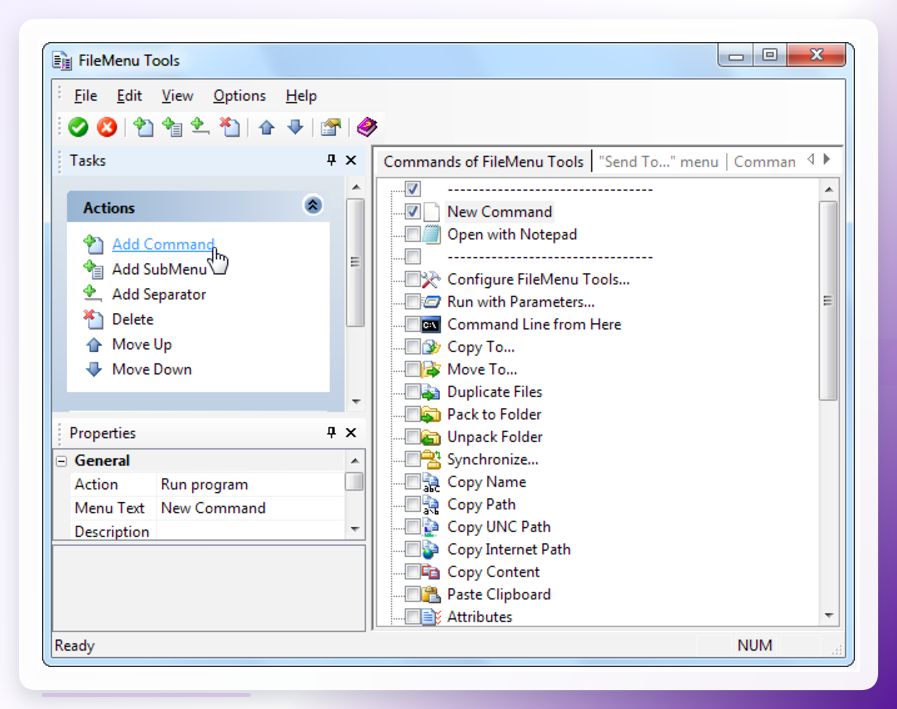Click the Synchronize icon in list

coord(431,460)
